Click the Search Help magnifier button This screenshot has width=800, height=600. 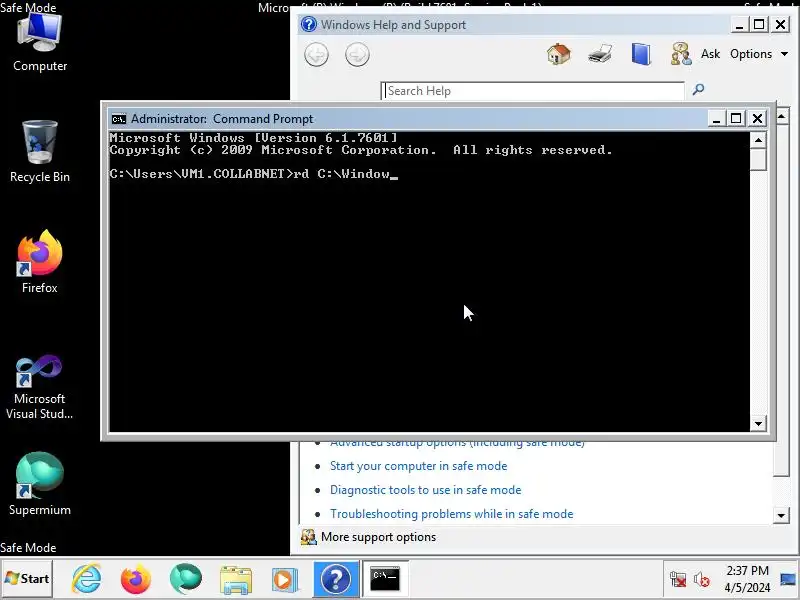698,90
